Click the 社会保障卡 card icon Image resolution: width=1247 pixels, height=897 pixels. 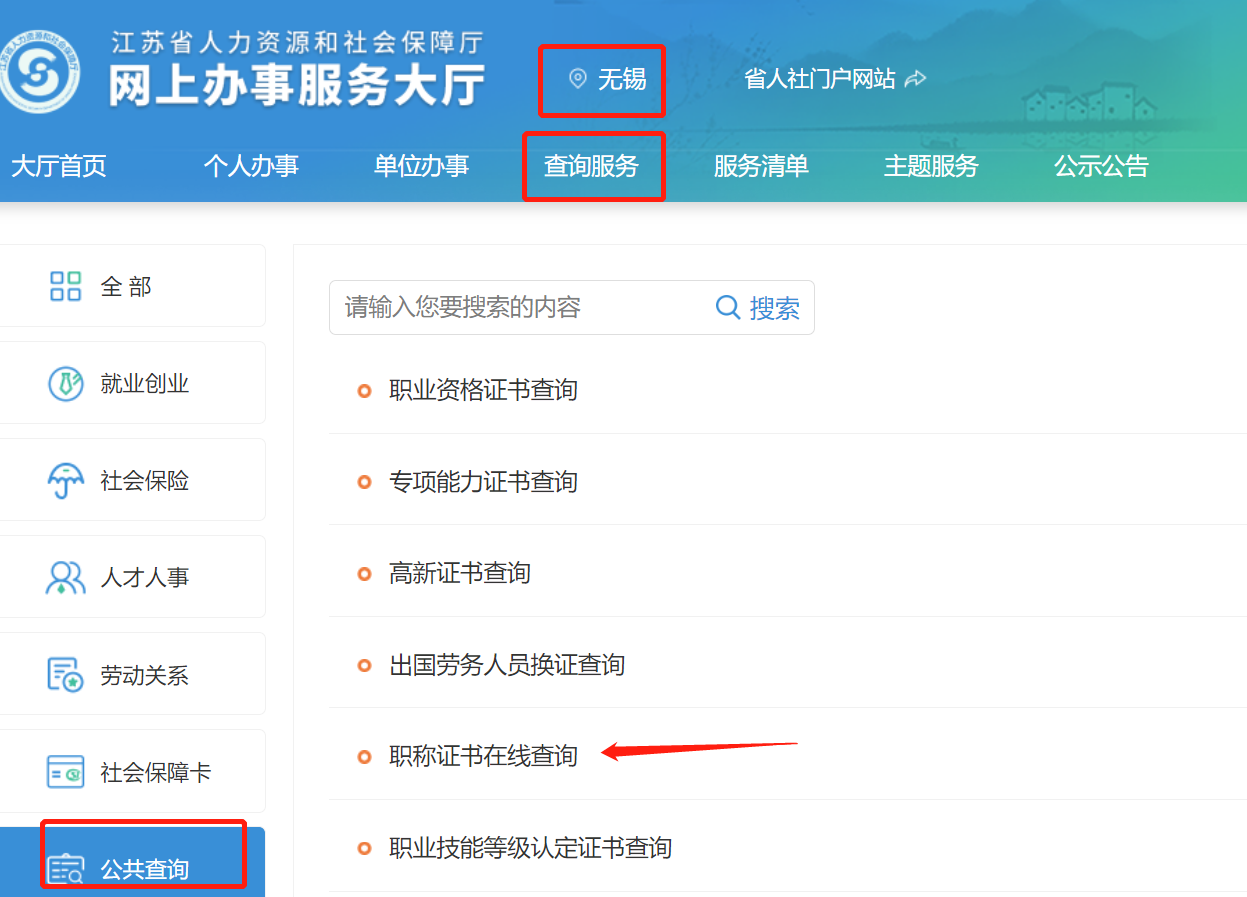click(x=65, y=772)
